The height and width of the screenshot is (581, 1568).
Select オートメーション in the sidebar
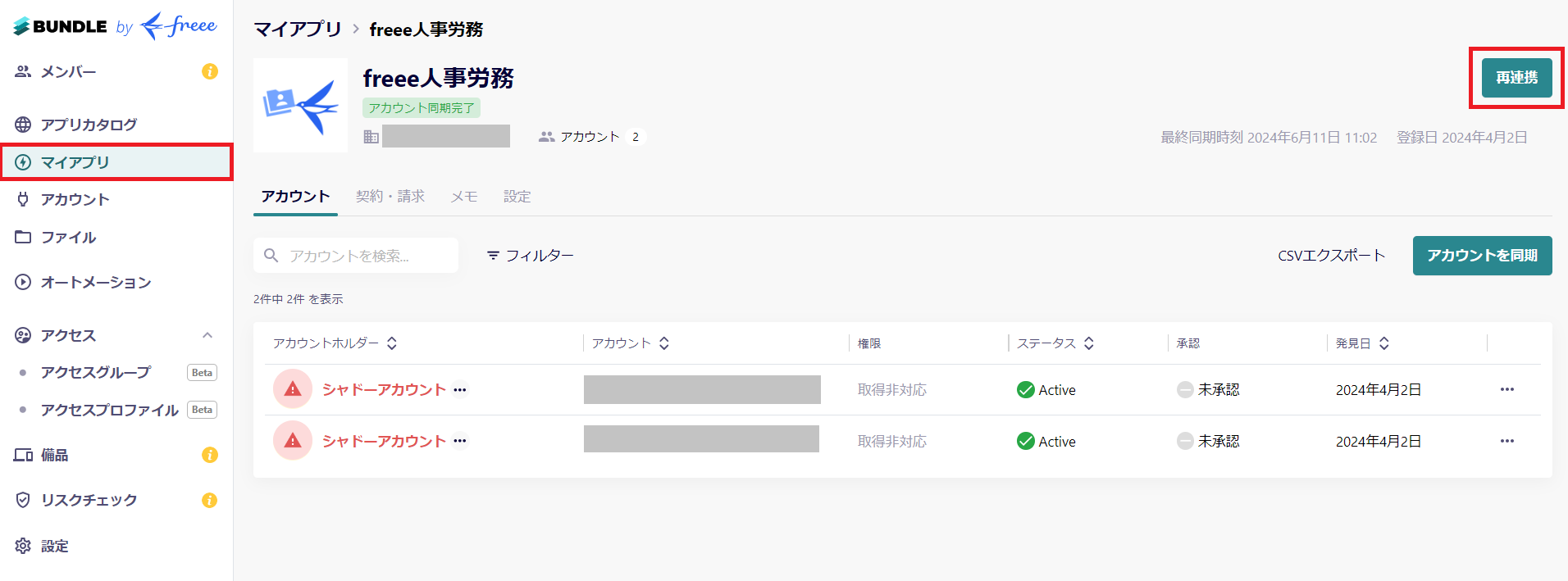96,282
